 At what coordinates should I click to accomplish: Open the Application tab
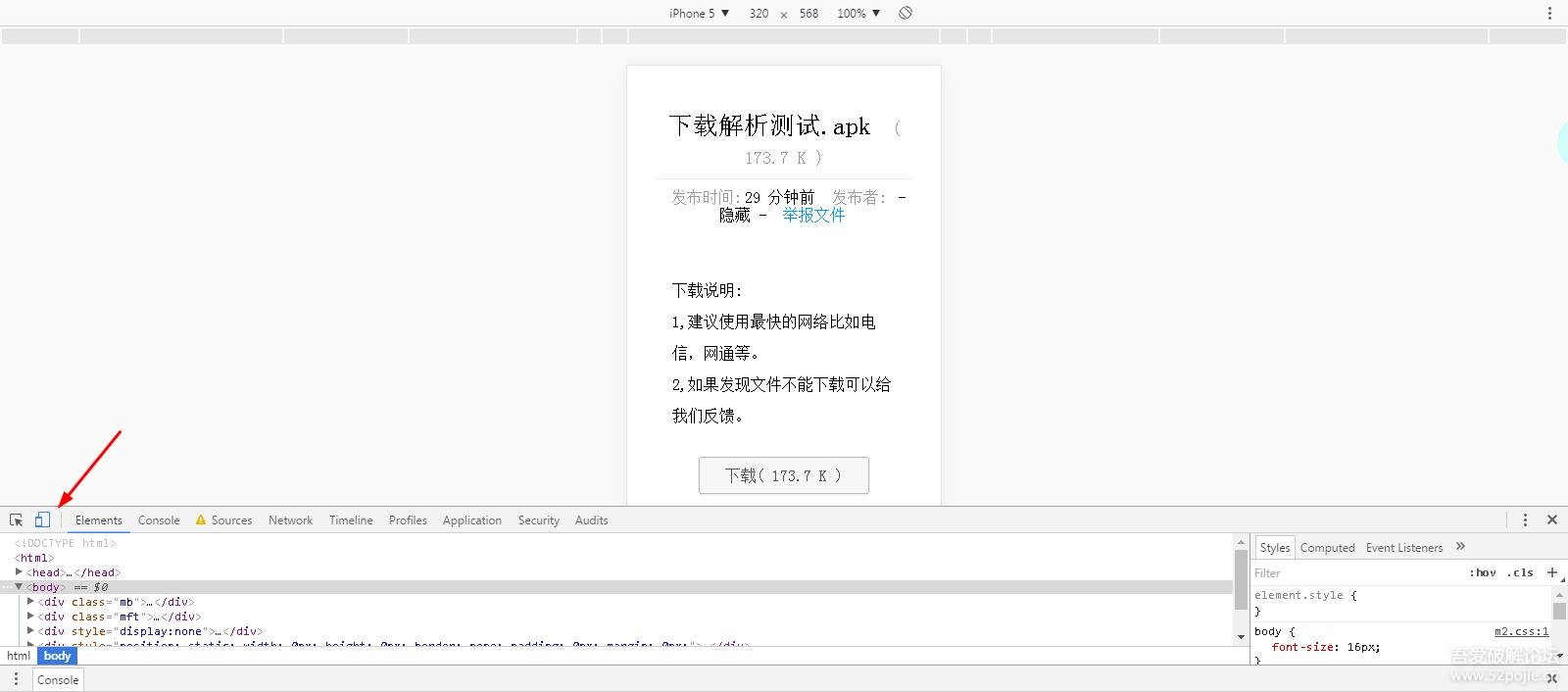tap(472, 520)
